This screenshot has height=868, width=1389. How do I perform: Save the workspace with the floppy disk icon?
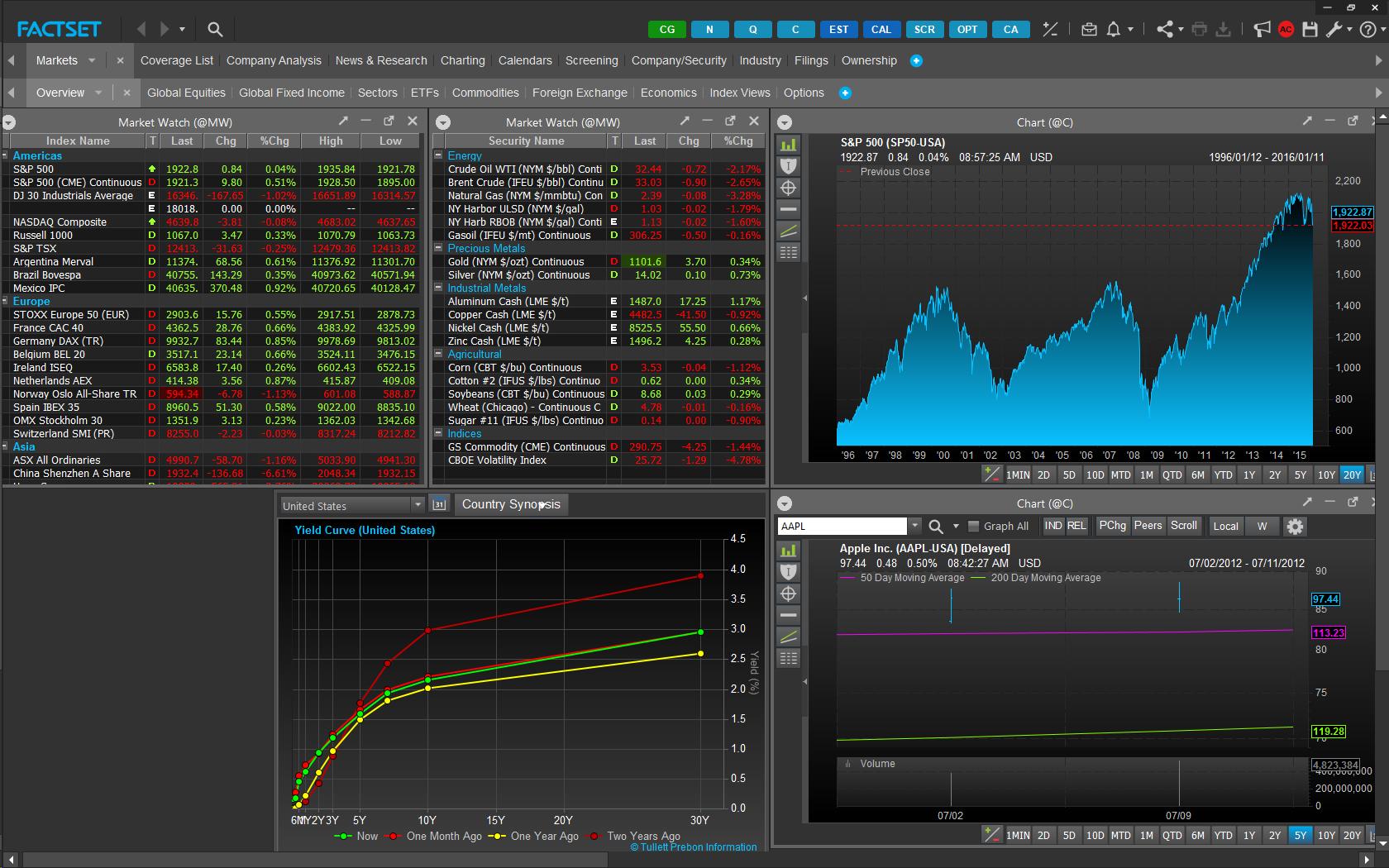click(x=1310, y=29)
